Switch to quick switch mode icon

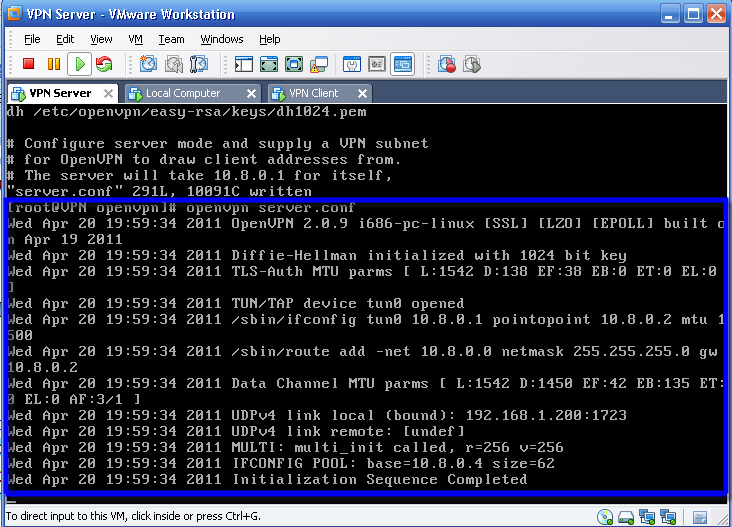(x=294, y=64)
